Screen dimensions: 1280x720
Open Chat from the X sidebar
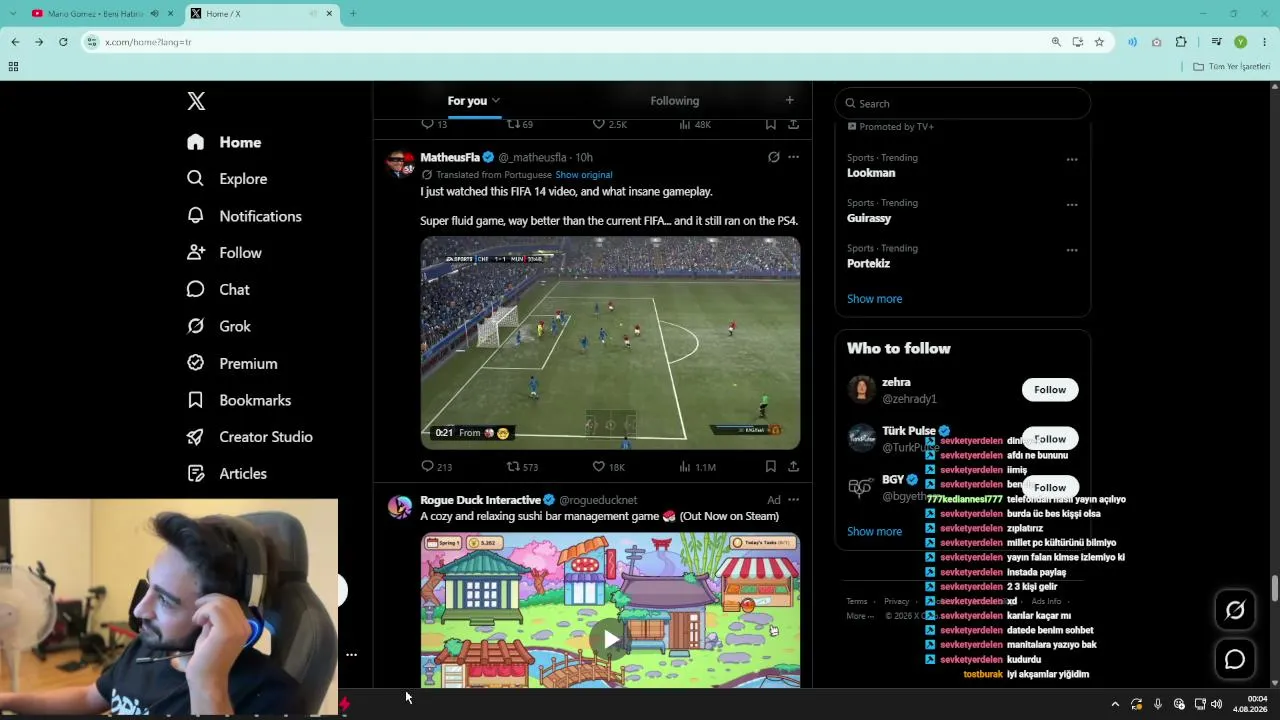tap(218, 290)
